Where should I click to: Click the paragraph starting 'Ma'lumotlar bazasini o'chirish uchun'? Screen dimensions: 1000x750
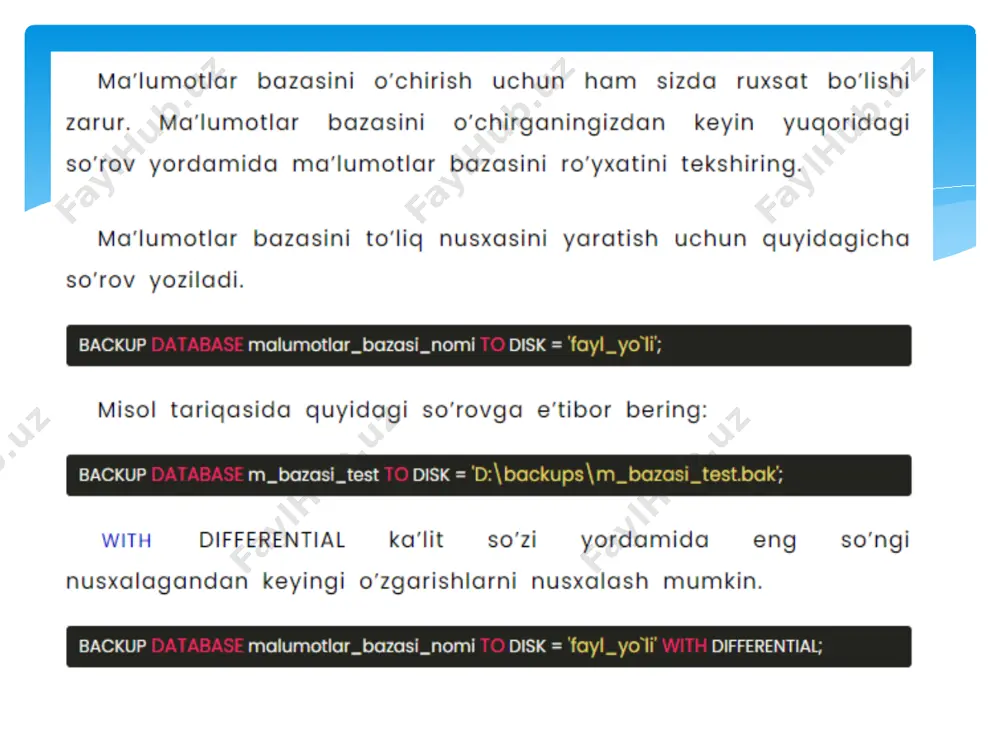tap(488, 122)
